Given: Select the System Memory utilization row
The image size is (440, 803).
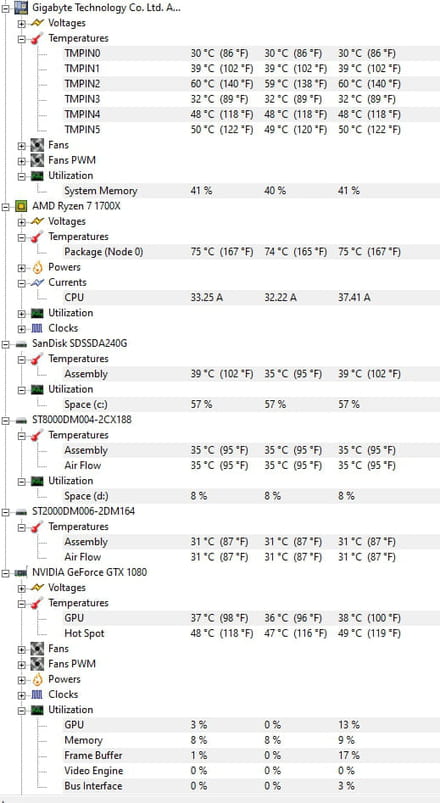Looking at the screenshot, I should (251, 191).
